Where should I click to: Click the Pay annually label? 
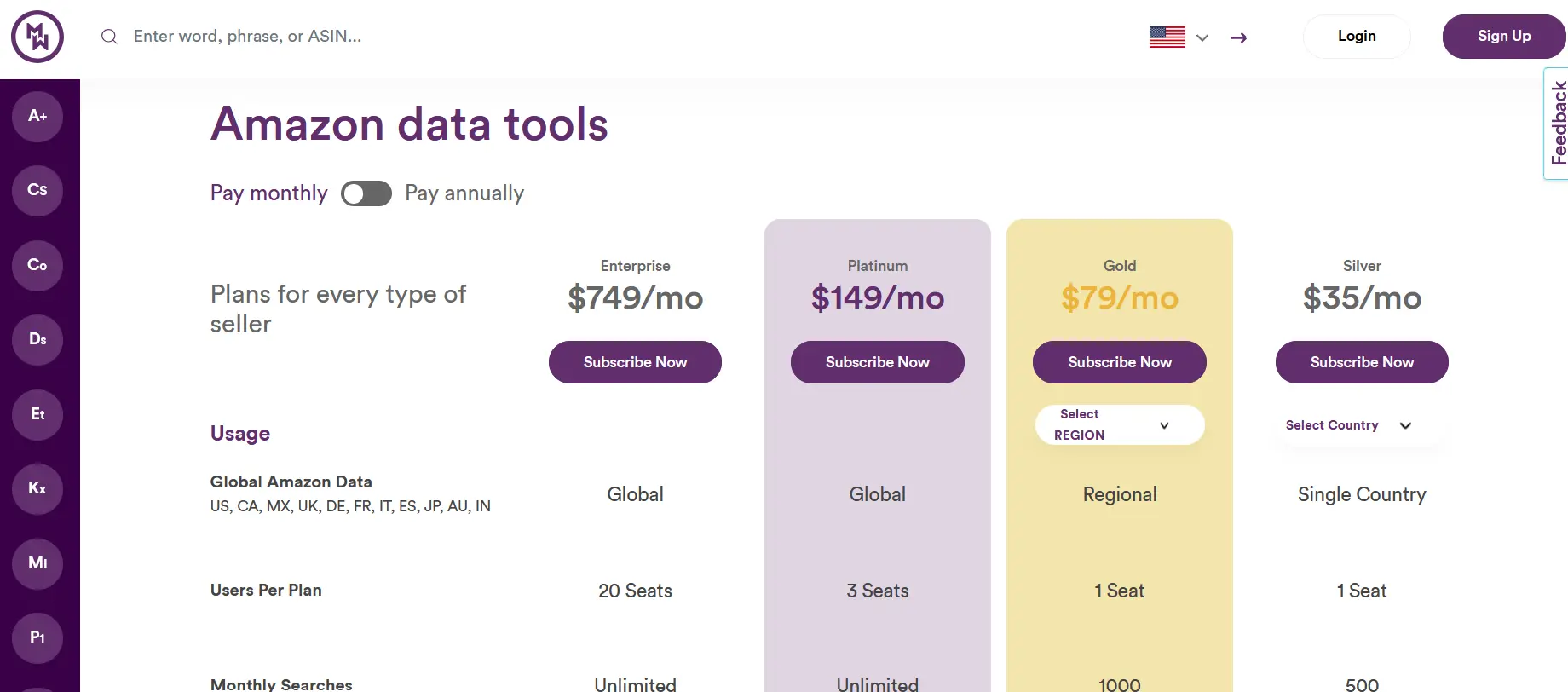pos(464,193)
